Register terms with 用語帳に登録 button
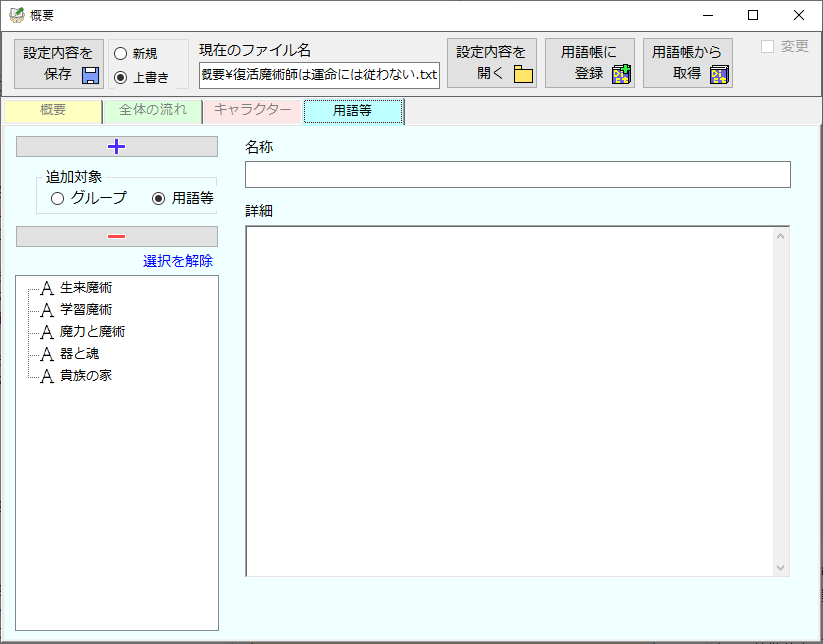Viewport: 823px width, 644px height. pyautogui.click(x=589, y=63)
